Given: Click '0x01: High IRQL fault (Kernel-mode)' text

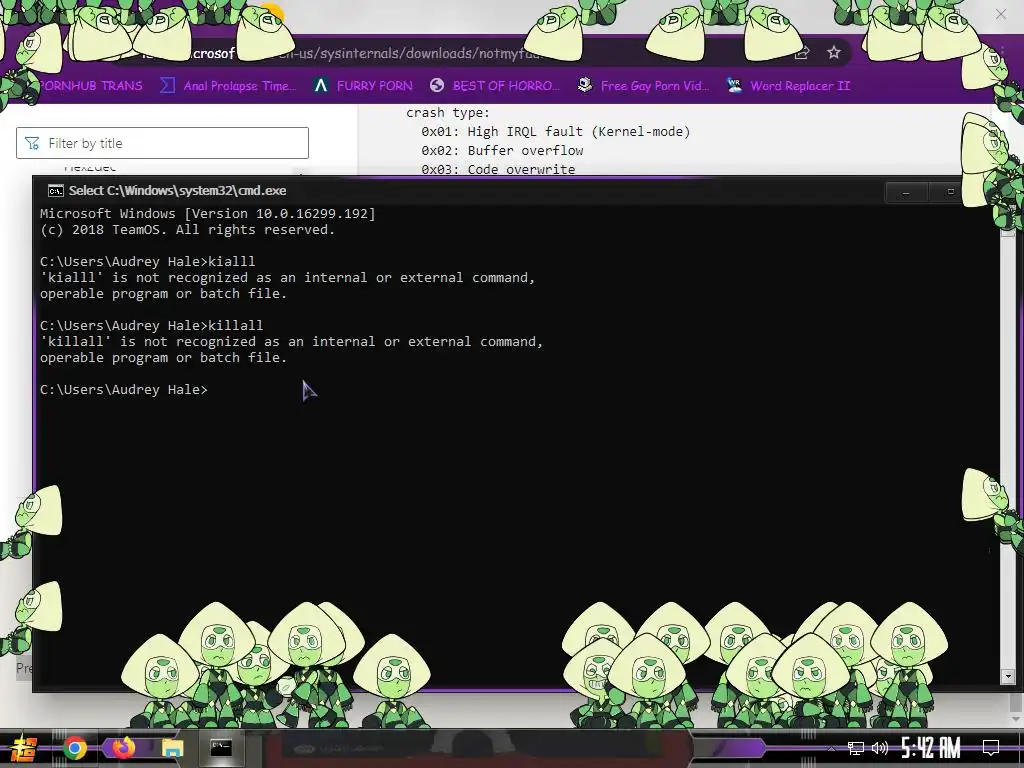Looking at the screenshot, I should coord(556,131).
